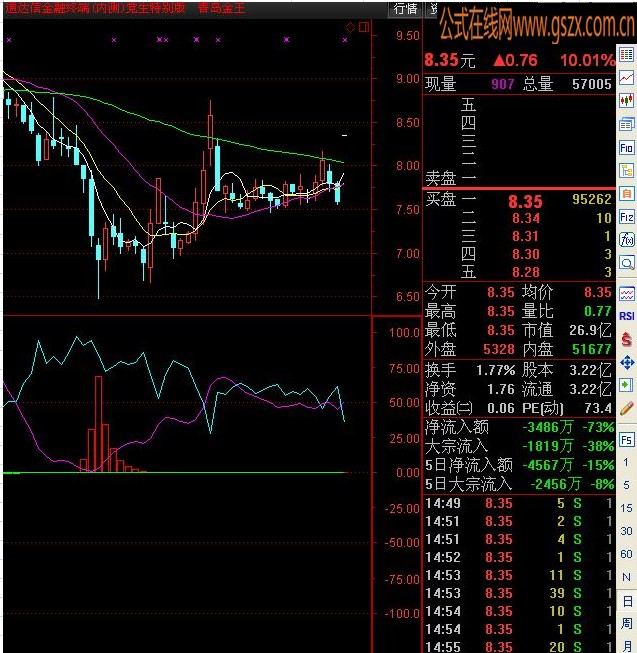
Task: Click the red square window icon above chart
Action: 364,27
